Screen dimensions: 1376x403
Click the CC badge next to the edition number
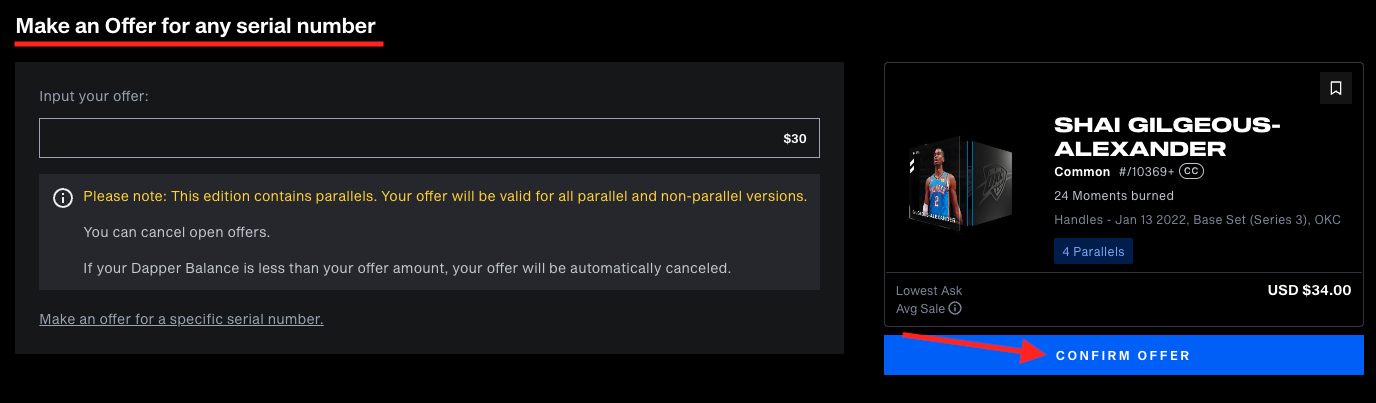tap(1190, 172)
